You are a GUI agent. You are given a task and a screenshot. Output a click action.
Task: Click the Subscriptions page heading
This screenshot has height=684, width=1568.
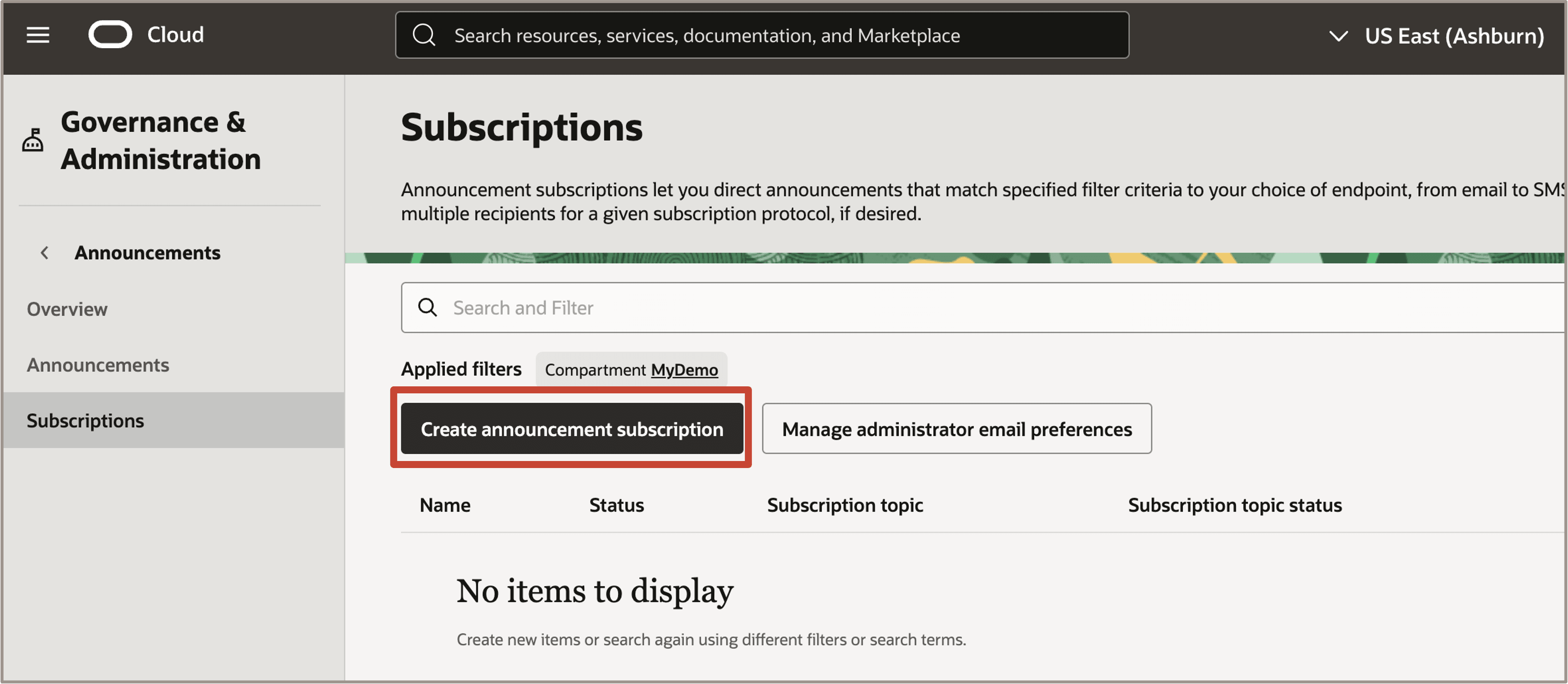click(521, 127)
